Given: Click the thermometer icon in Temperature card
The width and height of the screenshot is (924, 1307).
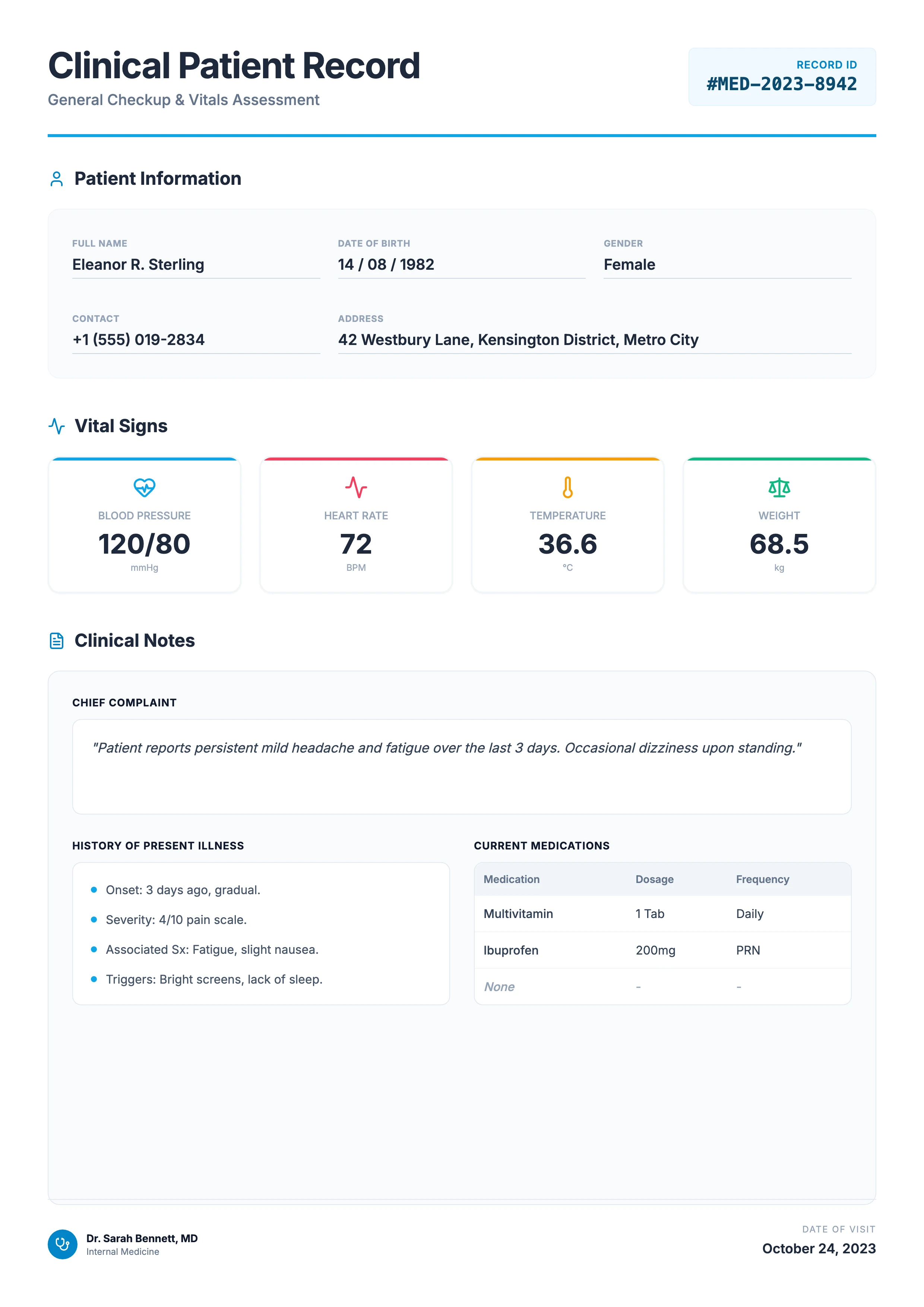Looking at the screenshot, I should pos(567,487).
